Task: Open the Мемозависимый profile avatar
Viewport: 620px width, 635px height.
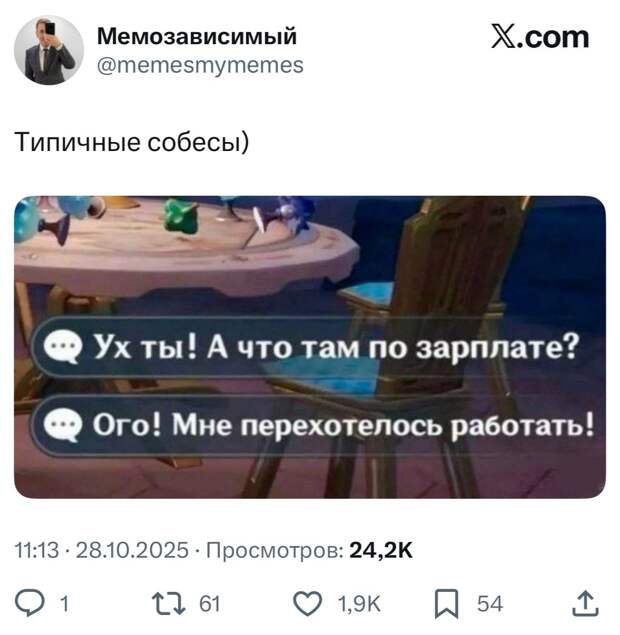Action: 49,50
